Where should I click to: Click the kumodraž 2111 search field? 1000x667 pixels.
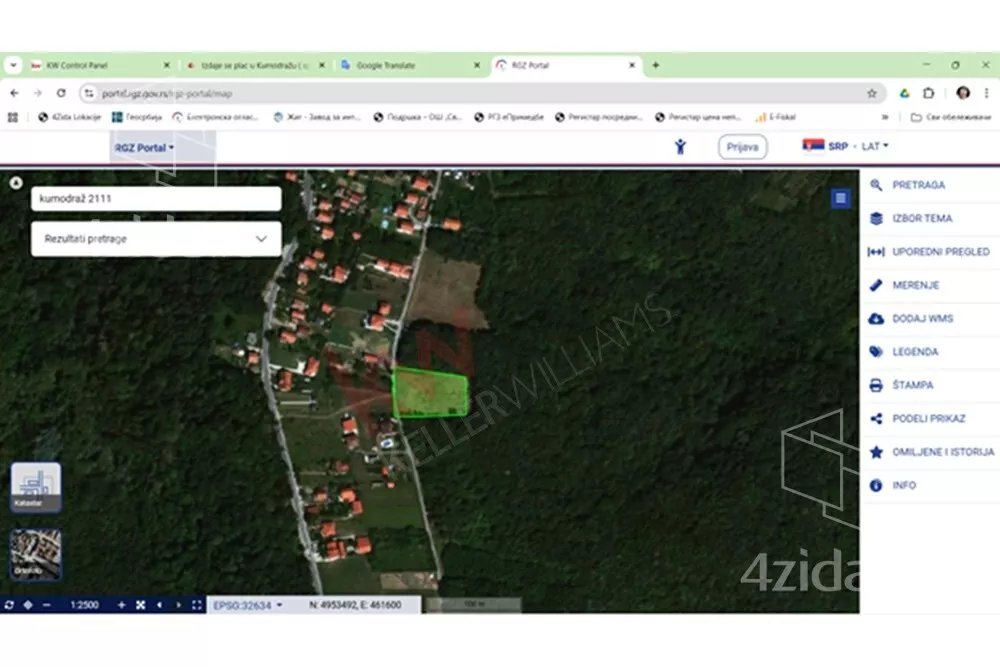click(156, 199)
